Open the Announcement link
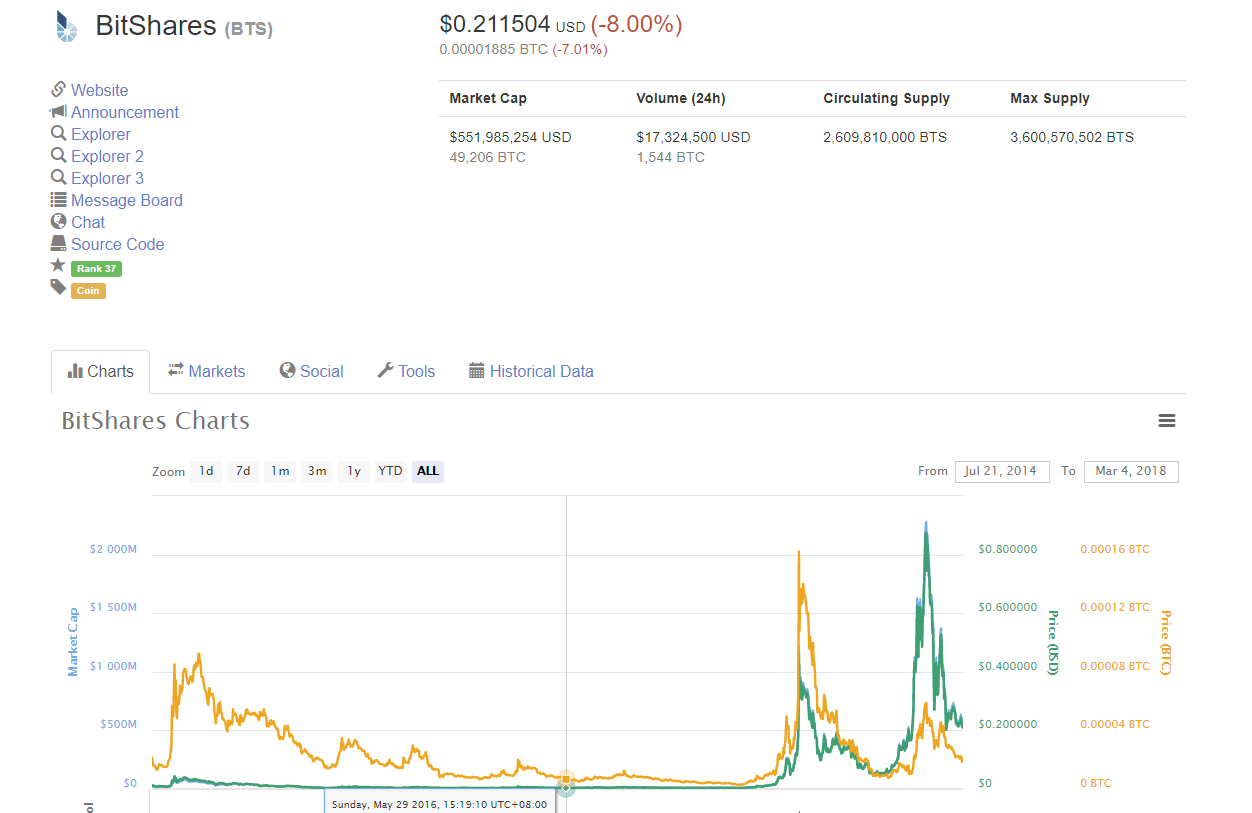The width and height of the screenshot is (1252, 813). (x=125, y=112)
